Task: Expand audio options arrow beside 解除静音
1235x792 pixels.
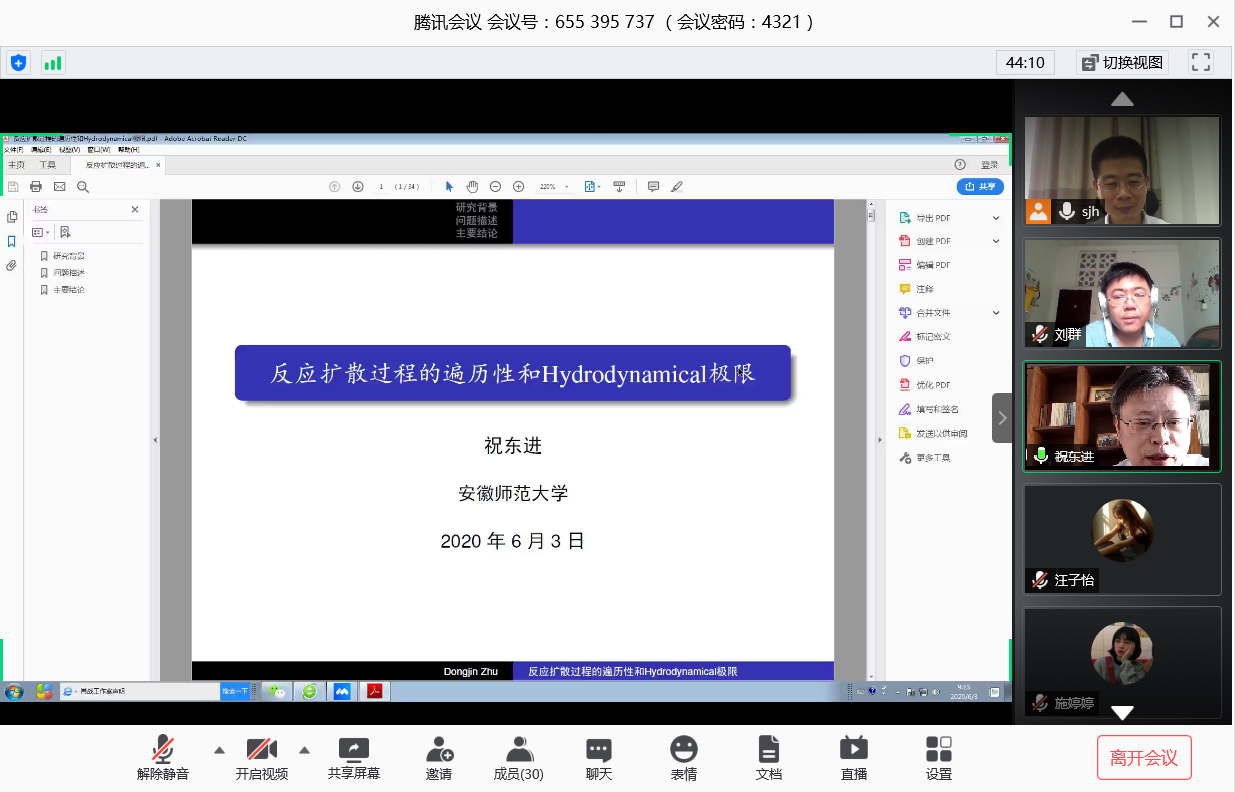Action: (219, 750)
